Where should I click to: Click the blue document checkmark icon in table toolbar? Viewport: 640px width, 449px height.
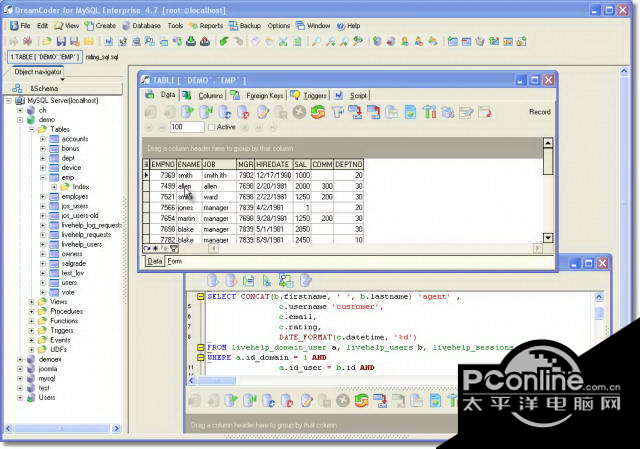coord(410,112)
